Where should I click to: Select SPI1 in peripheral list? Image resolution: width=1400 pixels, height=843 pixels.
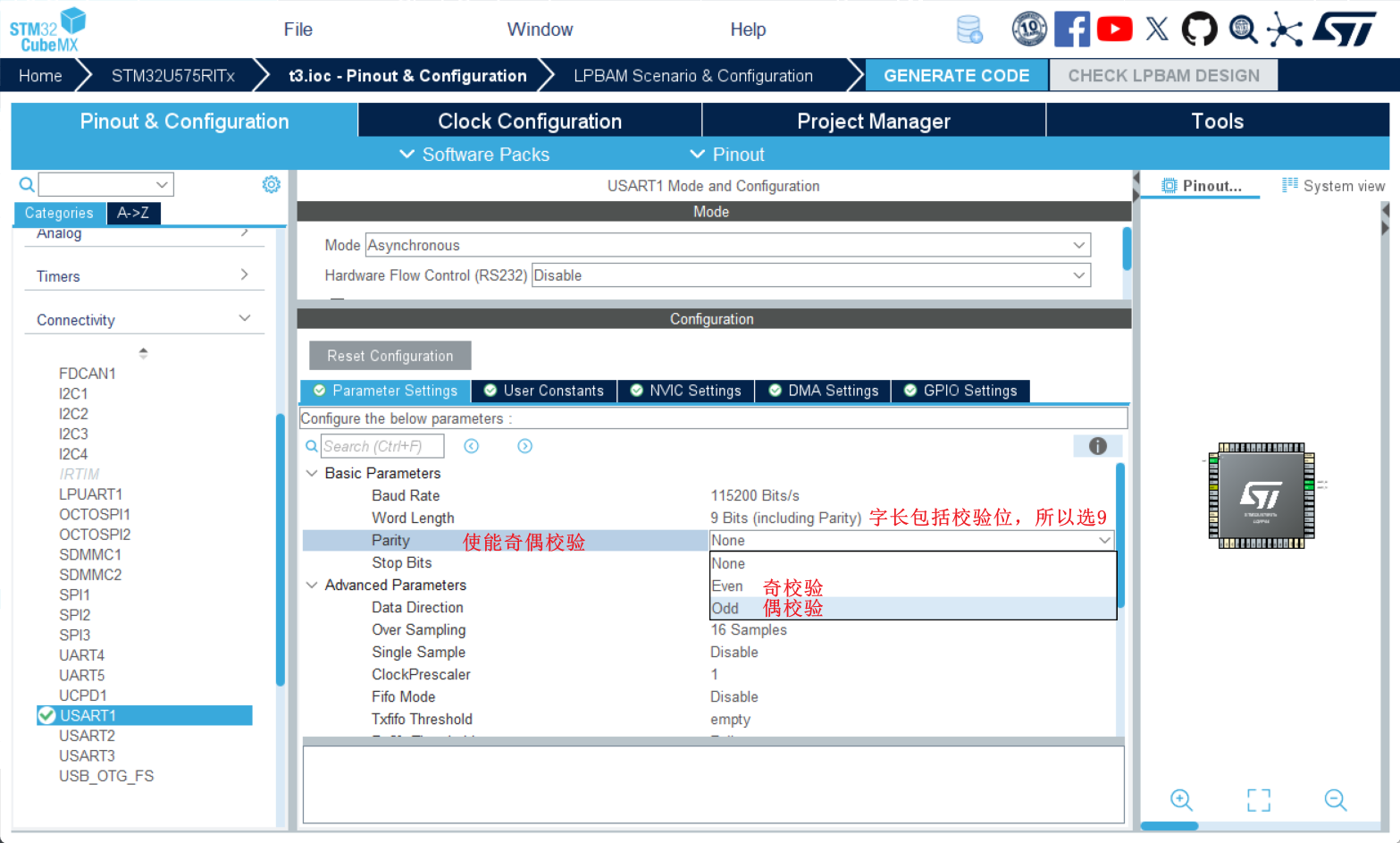(x=75, y=595)
